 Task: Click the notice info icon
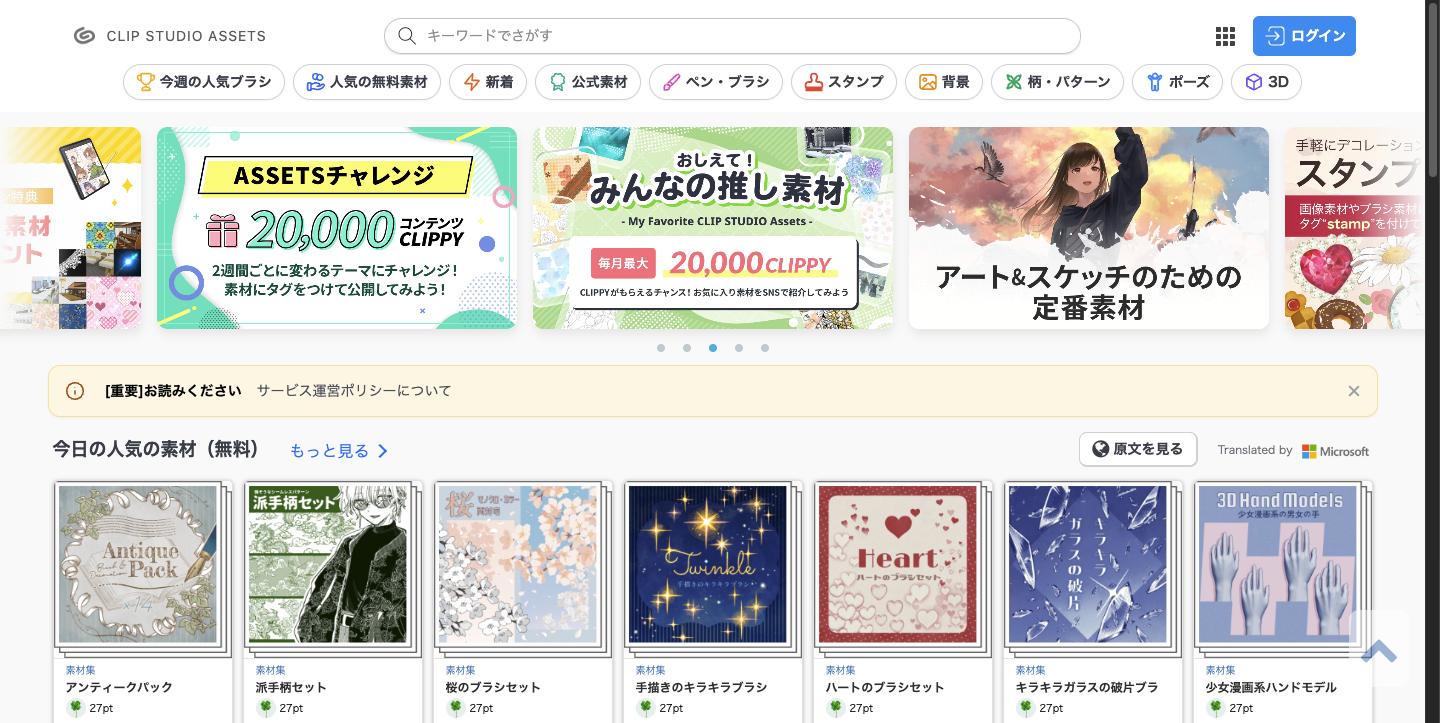pos(75,391)
